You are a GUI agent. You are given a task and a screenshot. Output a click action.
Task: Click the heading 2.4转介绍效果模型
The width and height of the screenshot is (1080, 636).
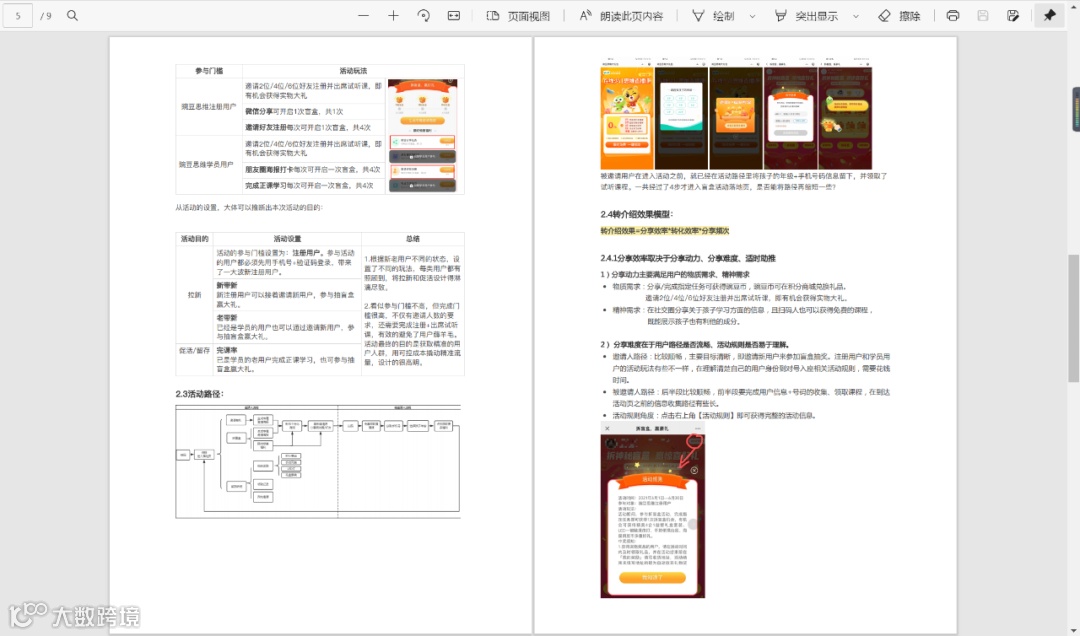click(636, 214)
